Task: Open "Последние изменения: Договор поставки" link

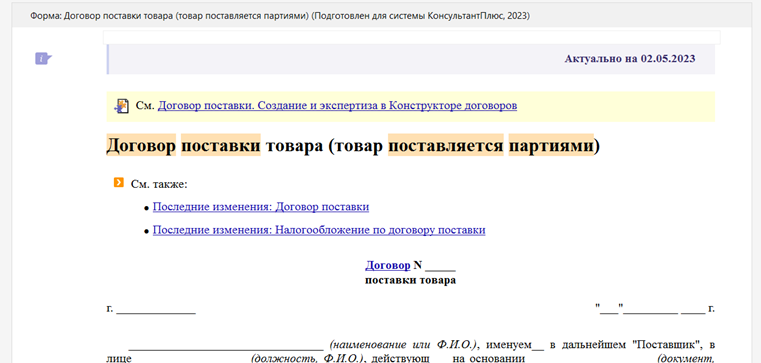Action: 261,207
